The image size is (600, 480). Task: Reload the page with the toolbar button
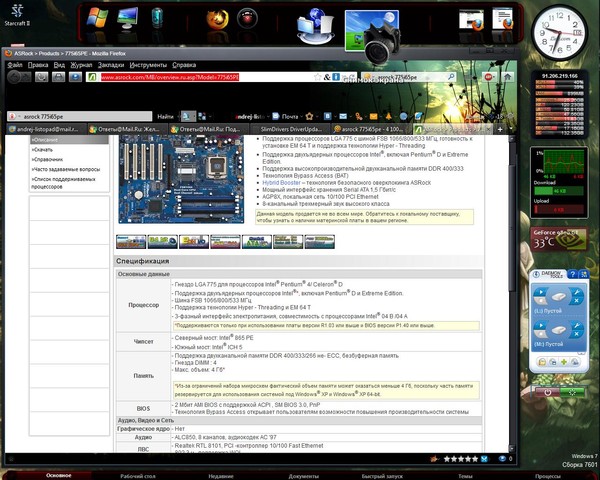point(41,77)
